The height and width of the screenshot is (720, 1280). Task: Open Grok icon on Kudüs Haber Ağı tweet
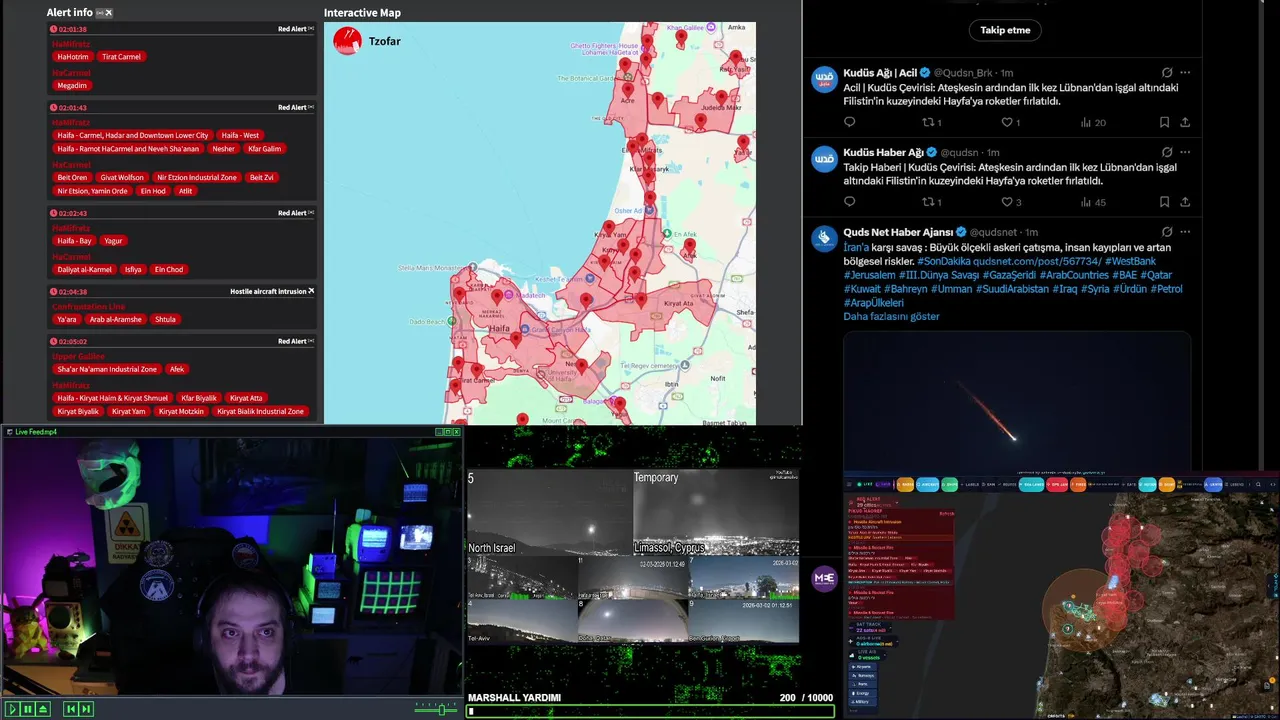1166,152
